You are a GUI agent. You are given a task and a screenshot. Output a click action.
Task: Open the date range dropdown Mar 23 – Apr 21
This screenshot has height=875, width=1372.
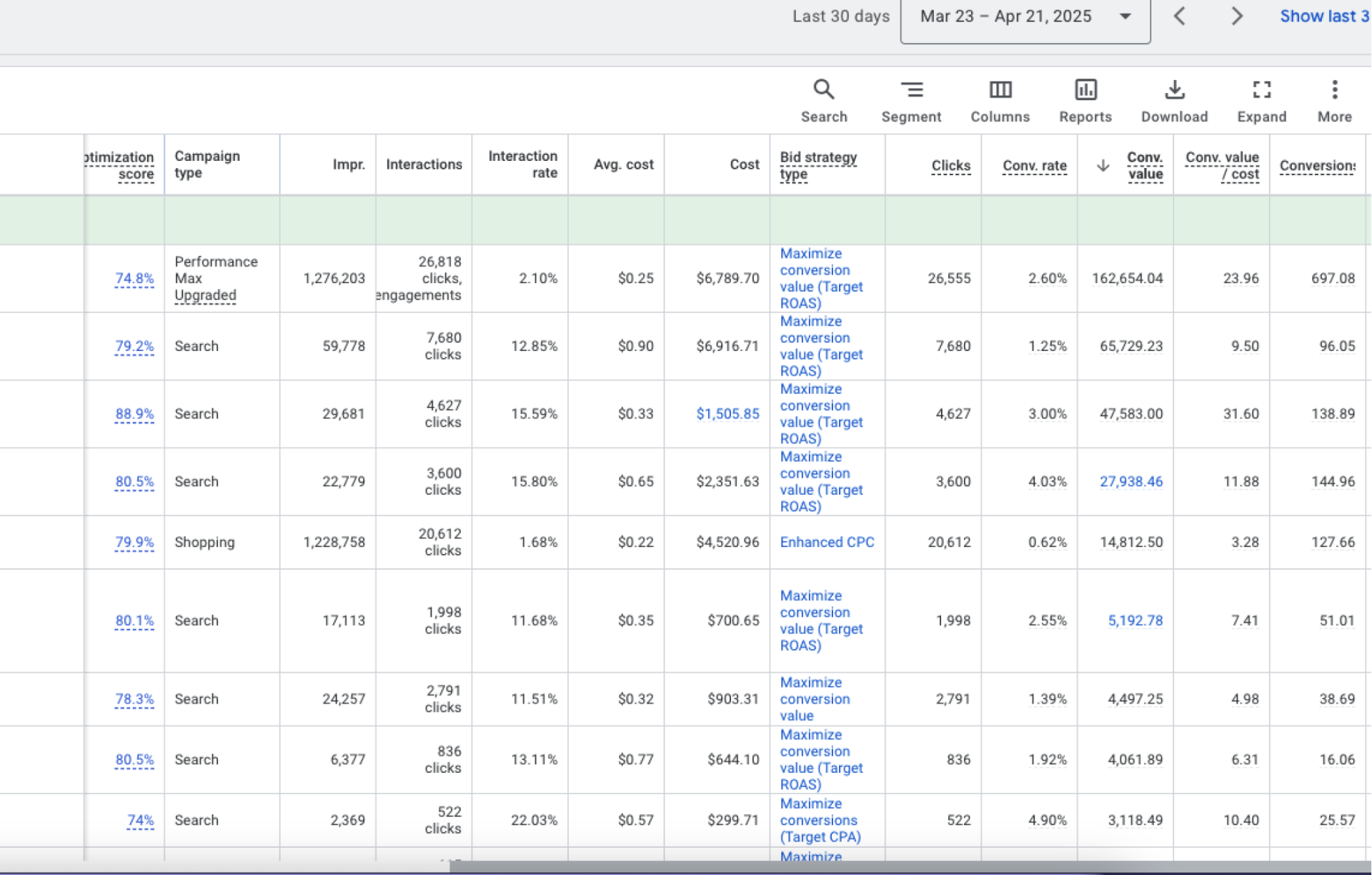pos(1025,16)
